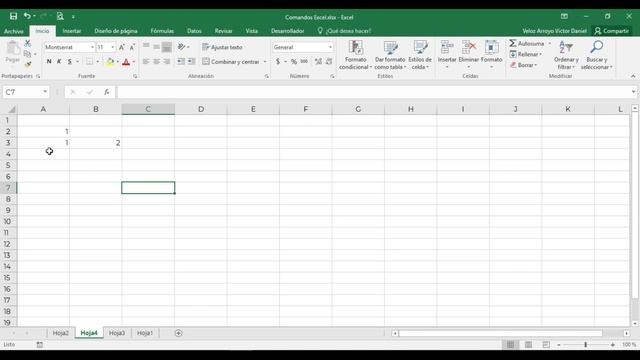Open Estilos de celda gallery

coord(420,55)
